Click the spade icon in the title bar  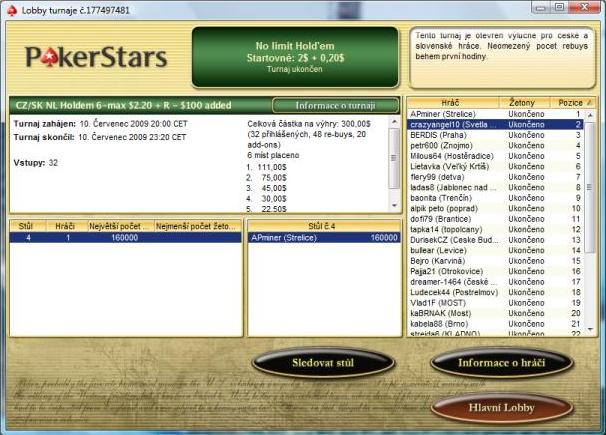pyautogui.click(x=12, y=10)
